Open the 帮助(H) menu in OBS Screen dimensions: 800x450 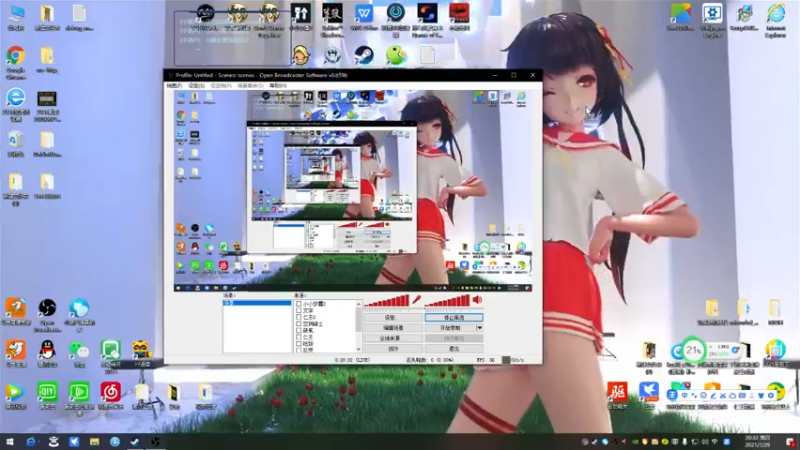(x=278, y=86)
